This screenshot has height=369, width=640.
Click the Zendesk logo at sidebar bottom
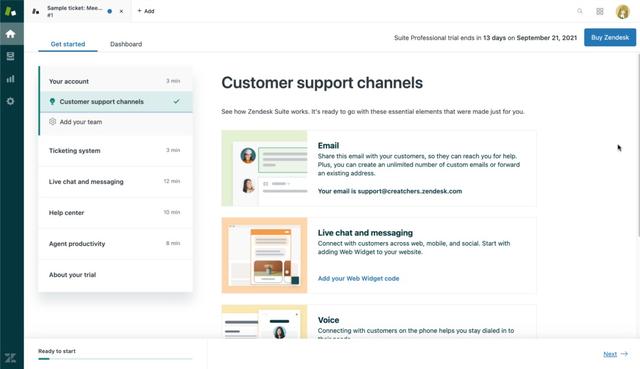[10, 358]
